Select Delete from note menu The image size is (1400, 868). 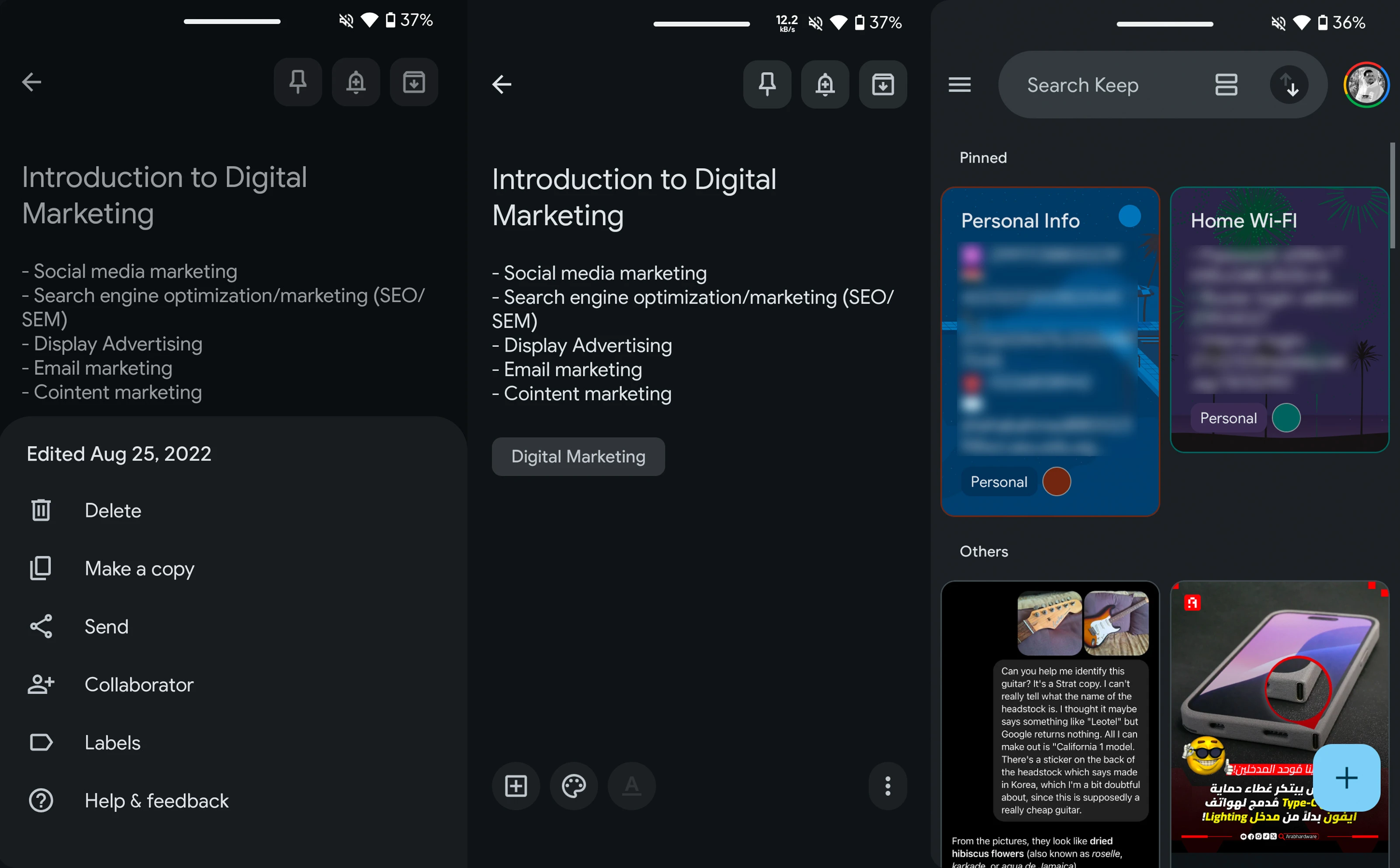pyautogui.click(x=233, y=510)
